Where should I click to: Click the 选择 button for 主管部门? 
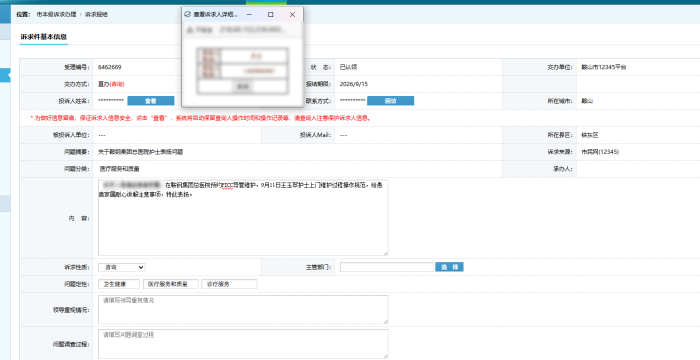tap(449, 267)
